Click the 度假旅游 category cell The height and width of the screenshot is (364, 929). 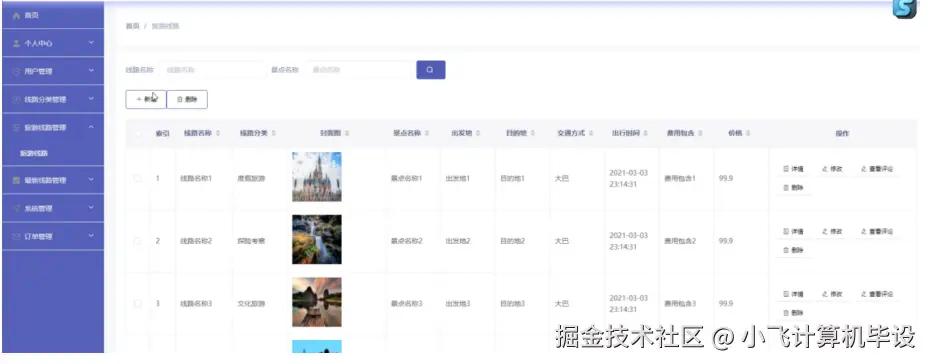(x=251, y=178)
